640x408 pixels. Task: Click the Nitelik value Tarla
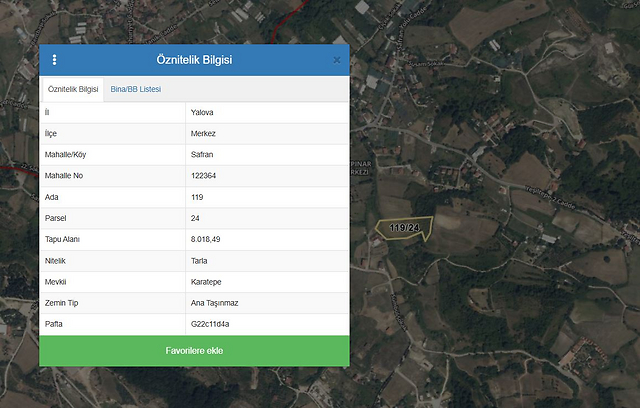(200, 261)
